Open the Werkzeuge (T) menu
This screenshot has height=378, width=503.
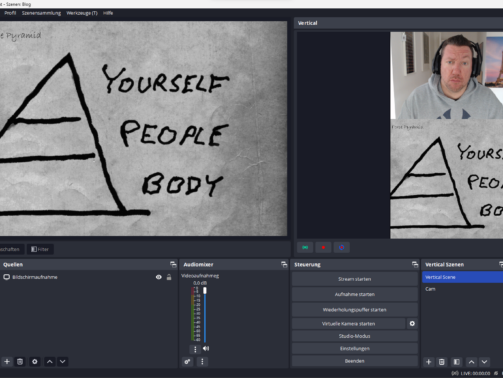(82, 13)
